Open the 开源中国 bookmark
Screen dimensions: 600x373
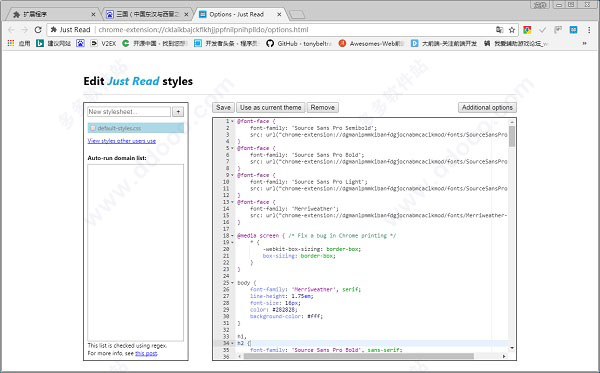pos(155,43)
